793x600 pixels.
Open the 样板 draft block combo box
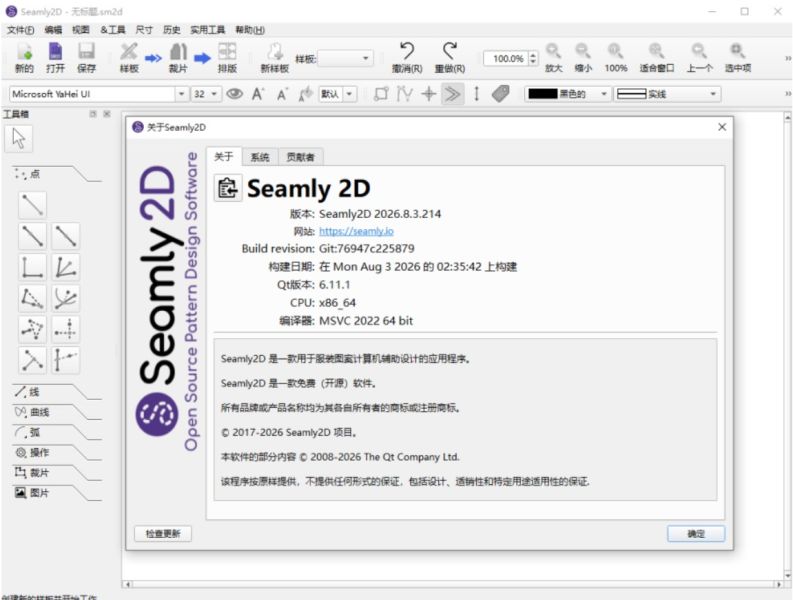pos(346,59)
